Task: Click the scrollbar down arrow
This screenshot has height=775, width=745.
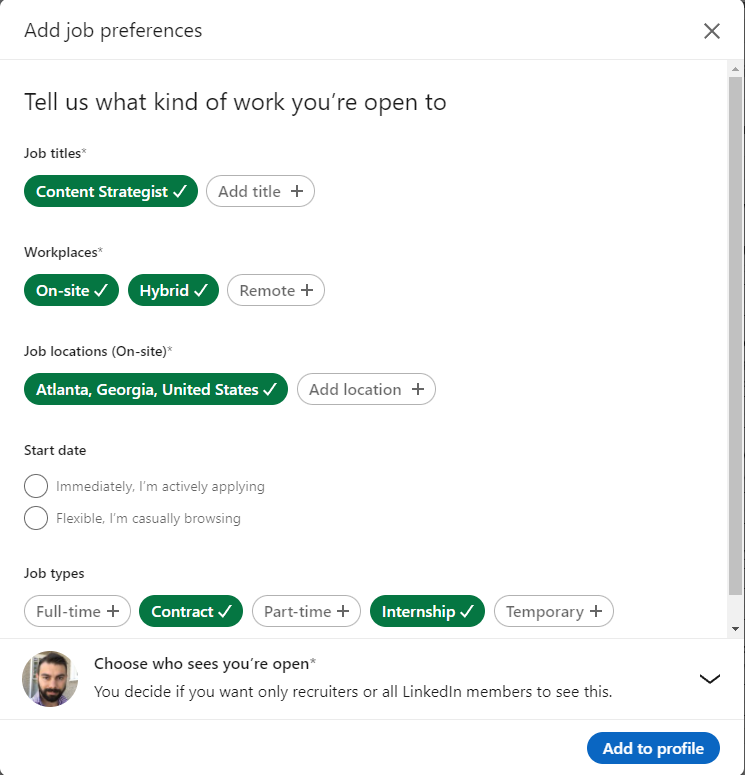Action: click(735, 629)
